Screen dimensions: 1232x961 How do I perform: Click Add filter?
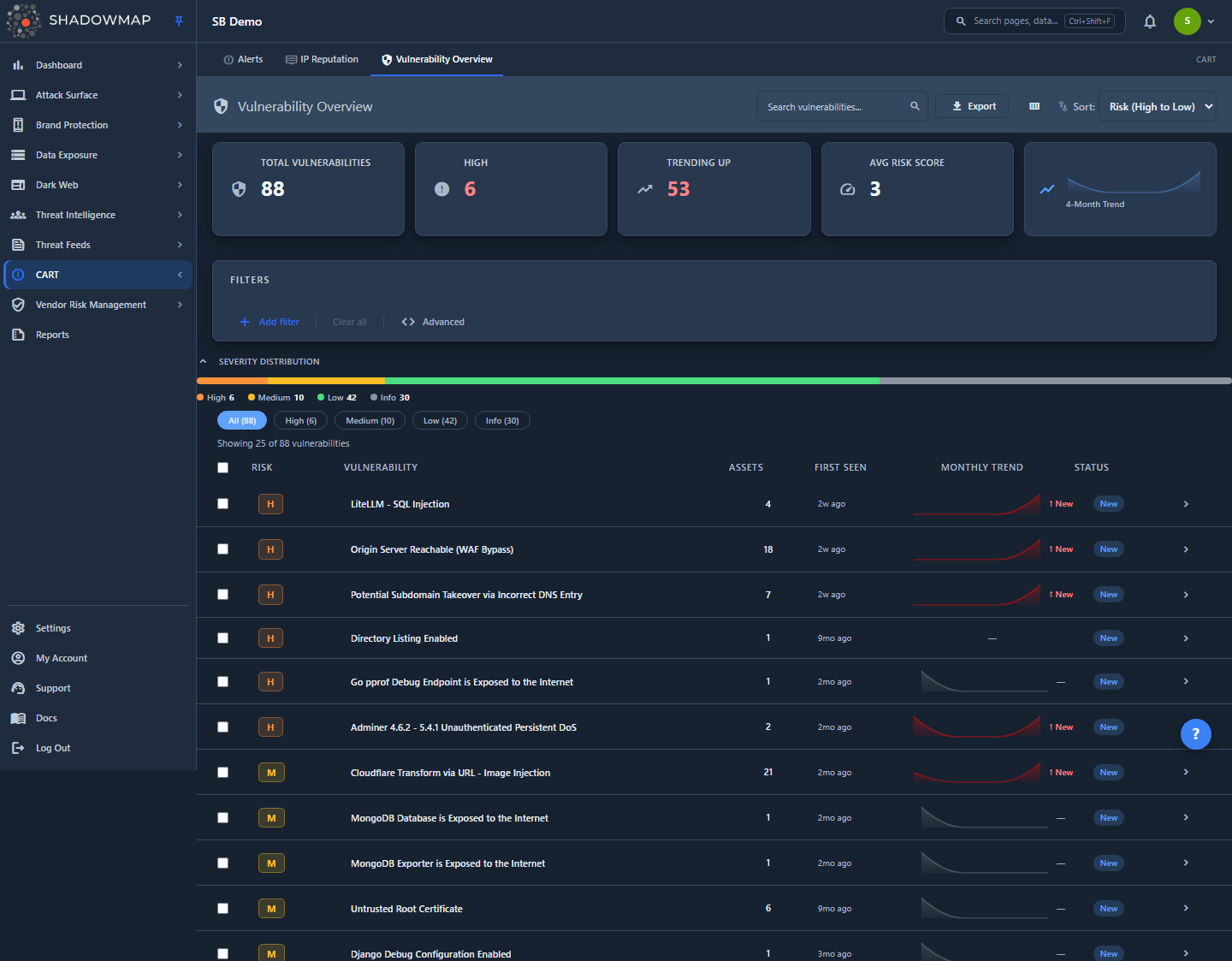coord(269,322)
